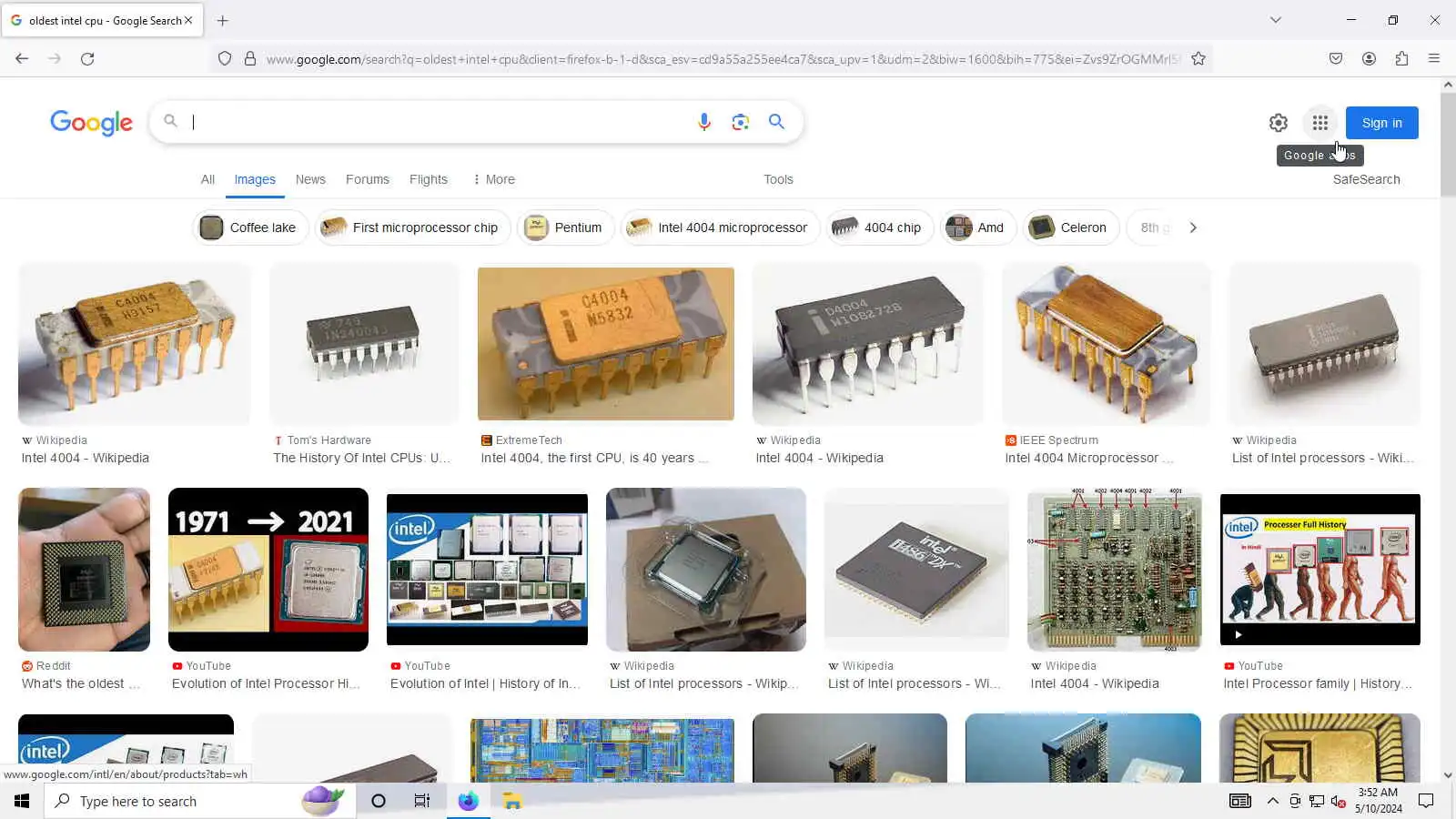
Task: Open the Google apps grid
Action: click(1320, 123)
